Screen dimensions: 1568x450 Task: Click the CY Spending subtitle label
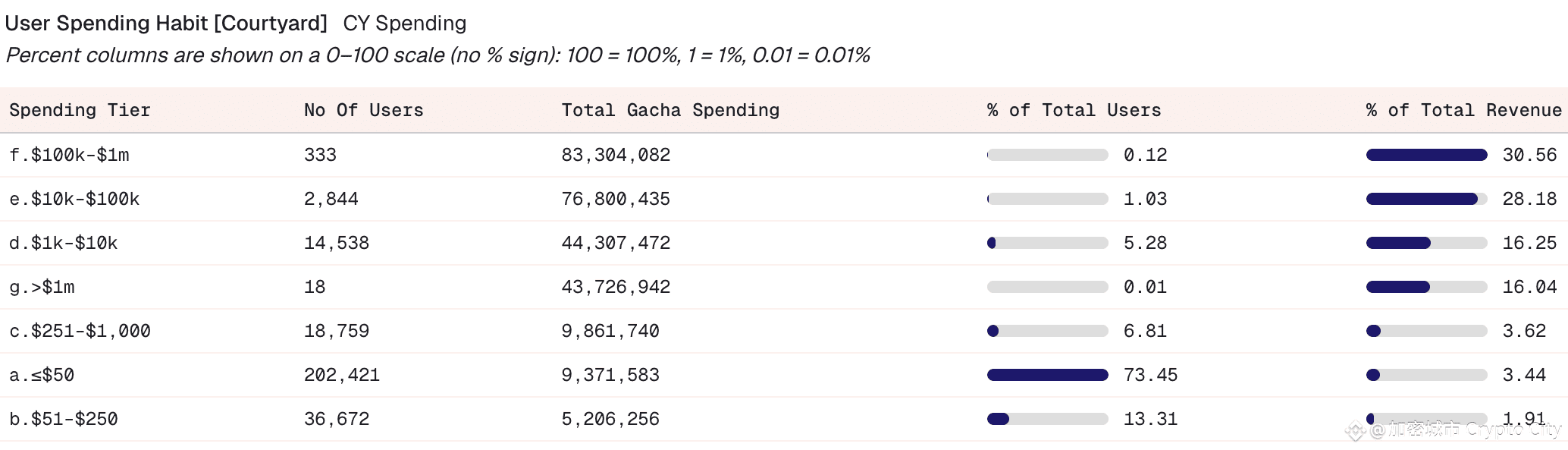[x=404, y=24]
